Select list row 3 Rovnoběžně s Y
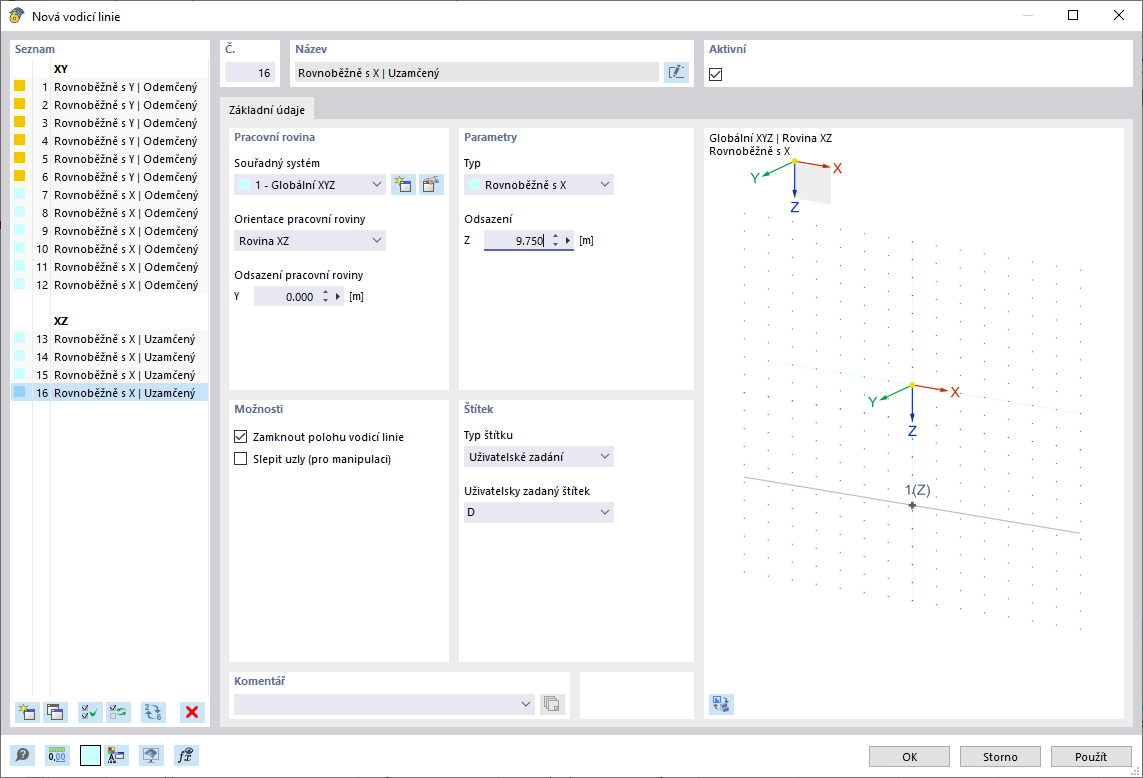Screen dimensions: 1143x778 pos(110,122)
